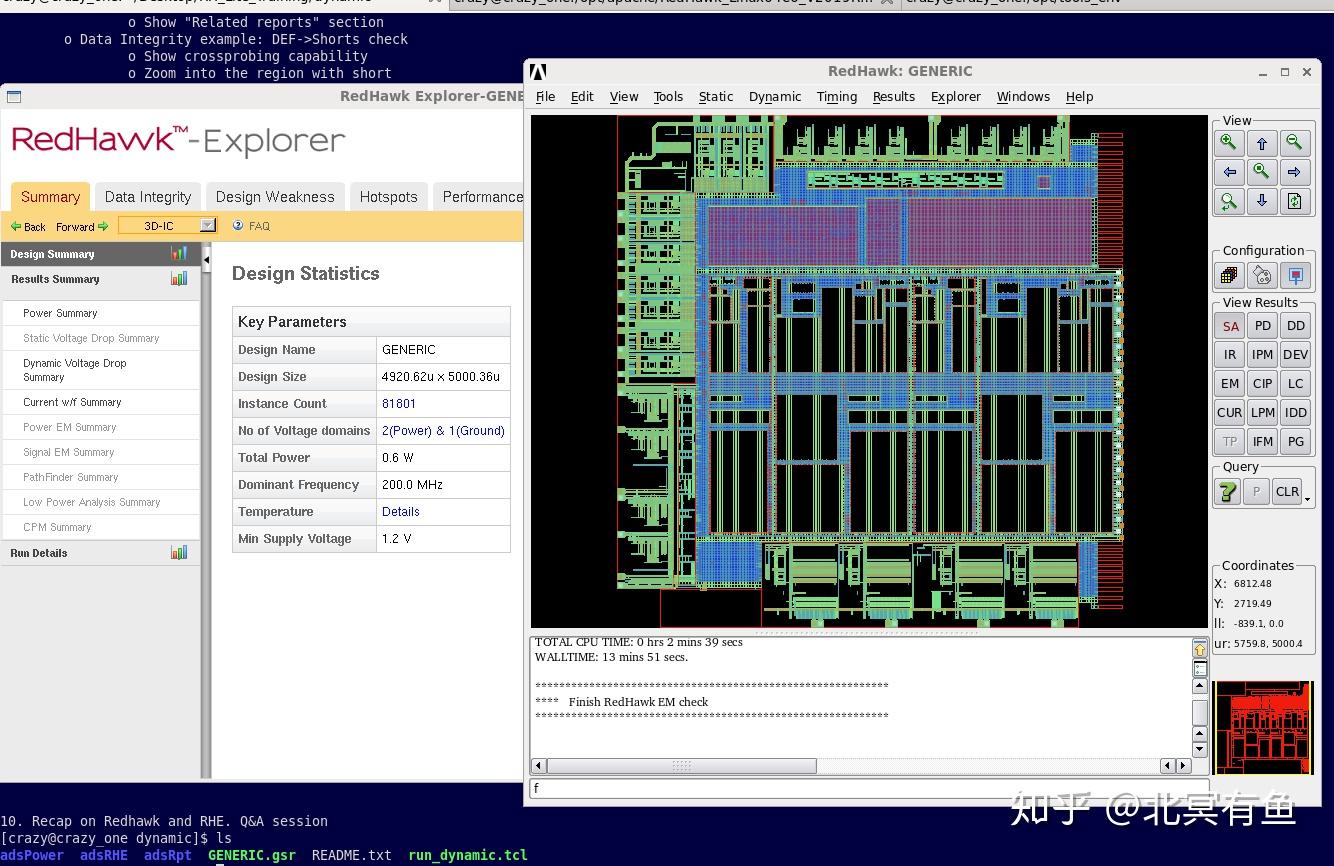The image size is (1334, 866).
Task: Open the Temperature Details link
Action: coord(400,512)
